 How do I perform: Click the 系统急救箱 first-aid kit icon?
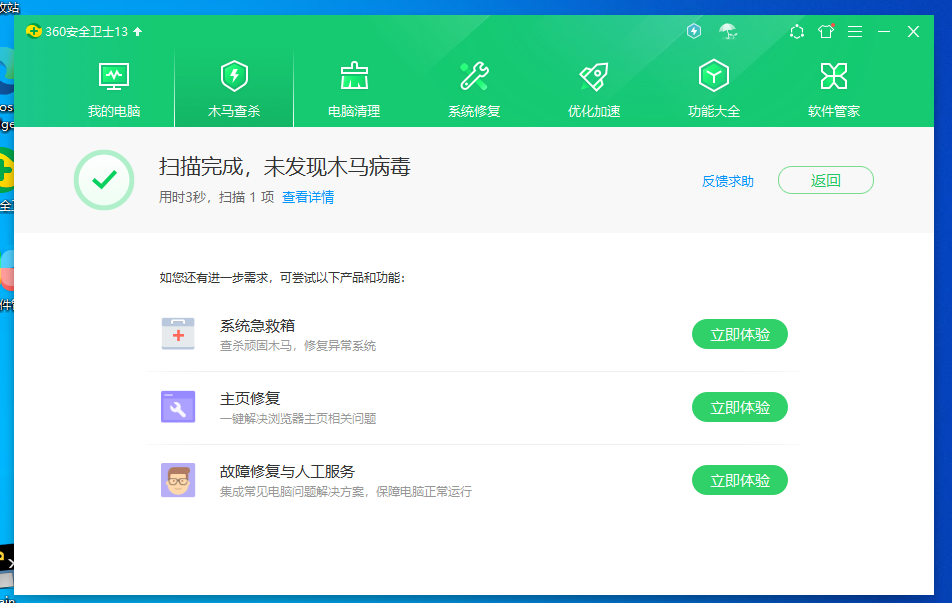[x=178, y=334]
